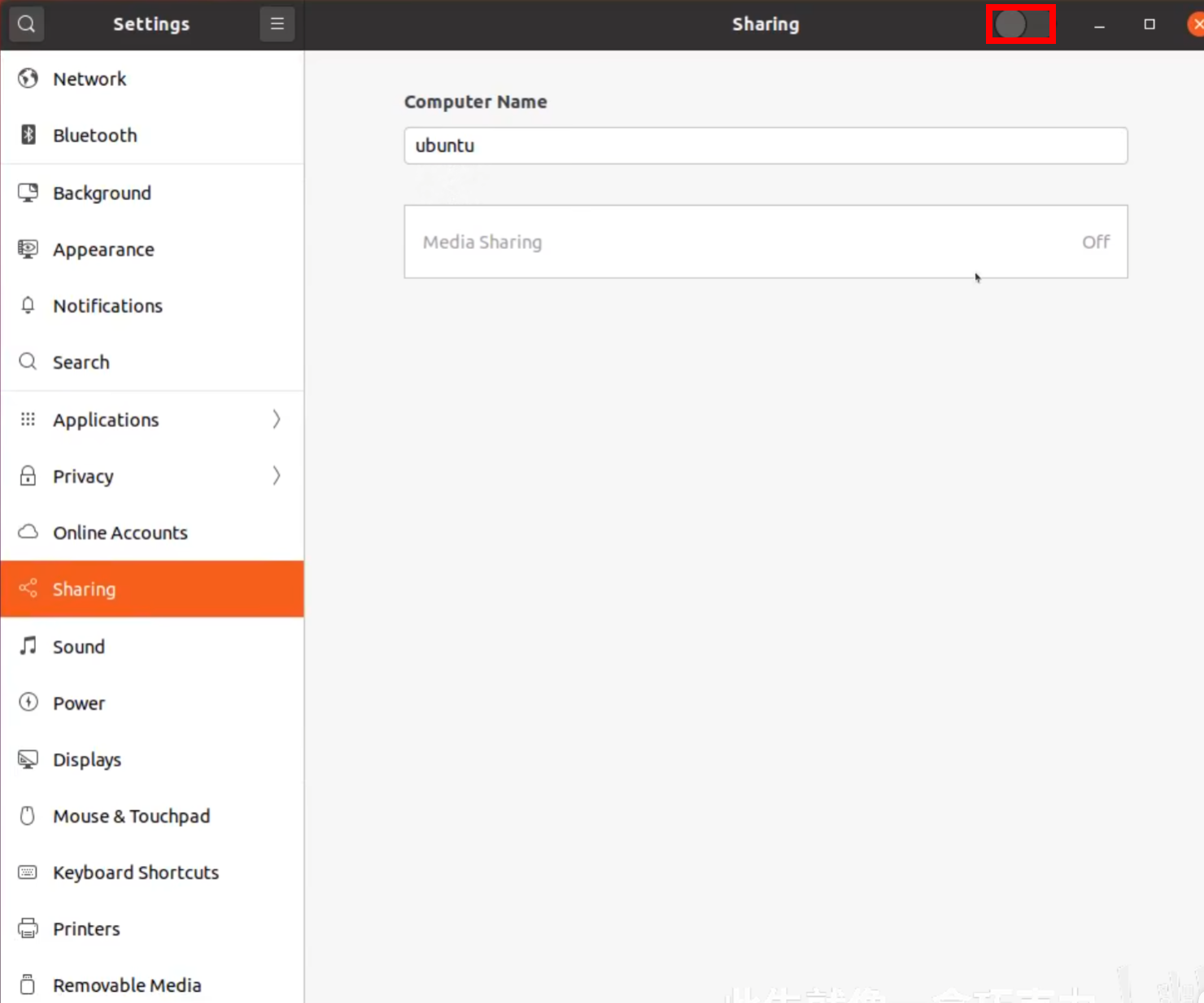This screenshot has width=1204, height=1003.
Task: Click the Mouse & Touchpad icon
Action: click(28, 815)
